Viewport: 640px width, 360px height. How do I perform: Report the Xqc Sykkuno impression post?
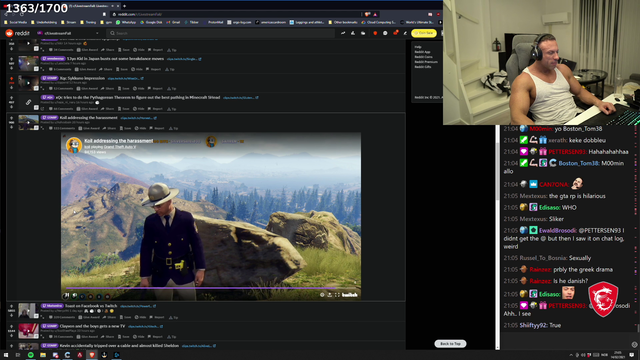click(156, 89)
